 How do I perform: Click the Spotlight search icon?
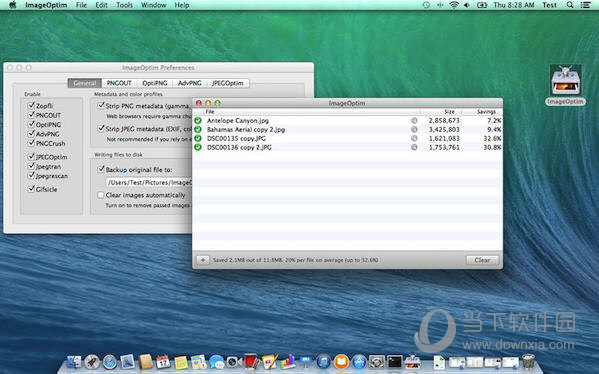570,5
